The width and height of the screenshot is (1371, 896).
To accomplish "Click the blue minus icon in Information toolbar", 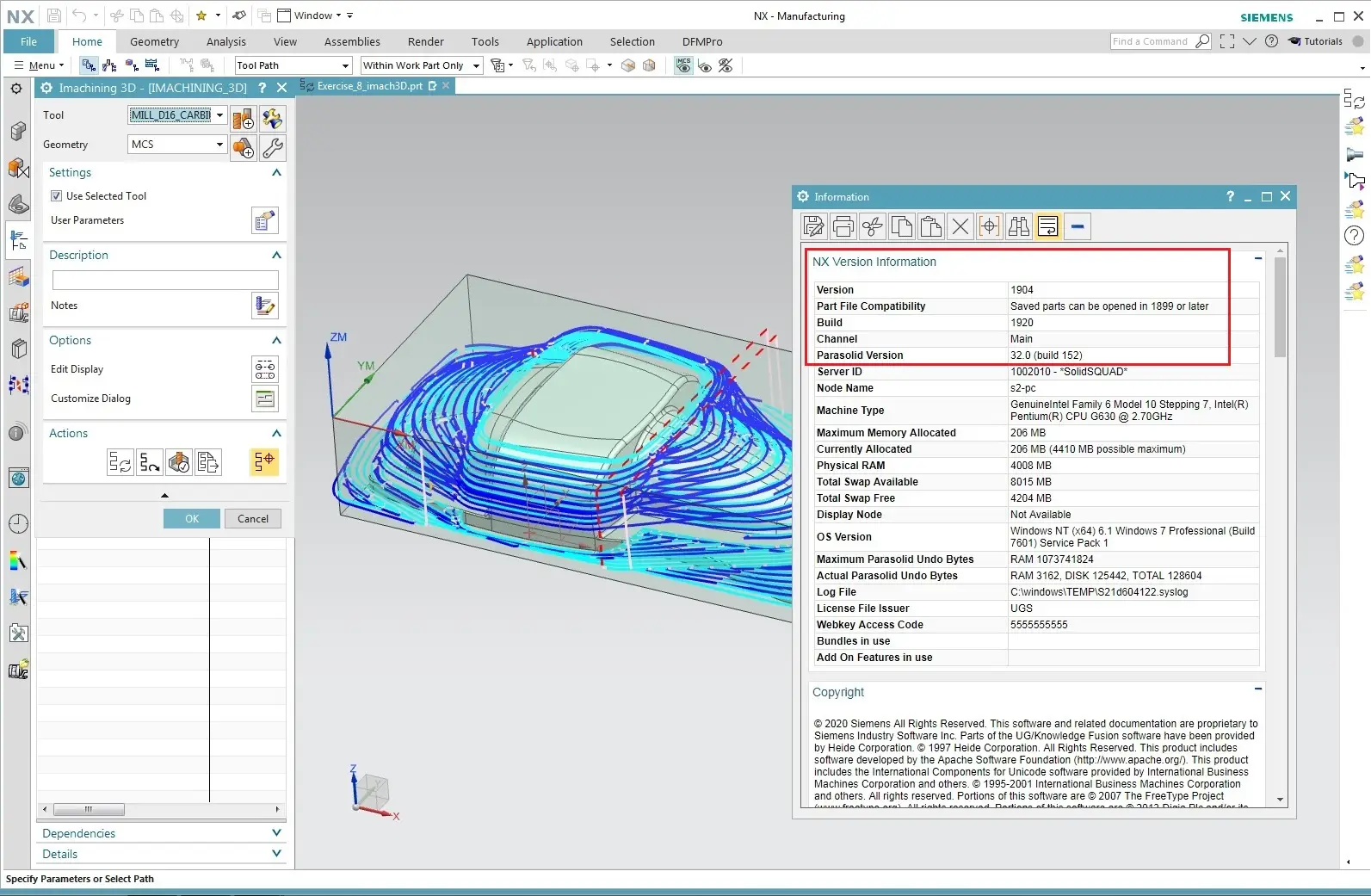I will 1078,226.
